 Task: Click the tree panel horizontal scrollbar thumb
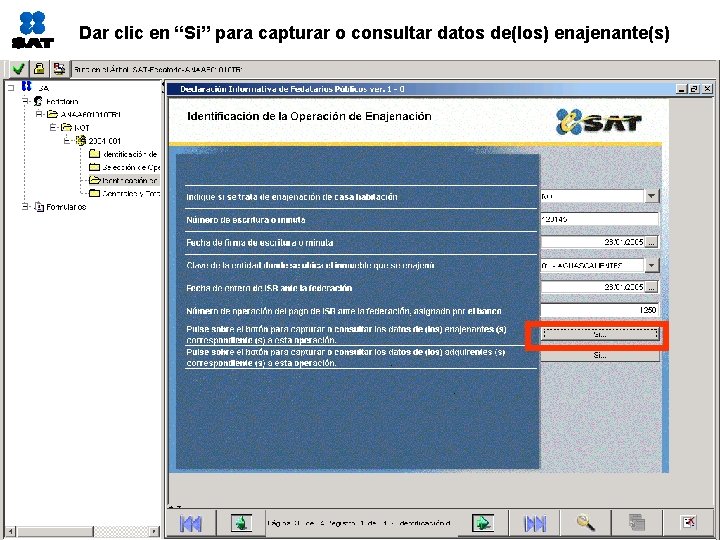point(55,531)
